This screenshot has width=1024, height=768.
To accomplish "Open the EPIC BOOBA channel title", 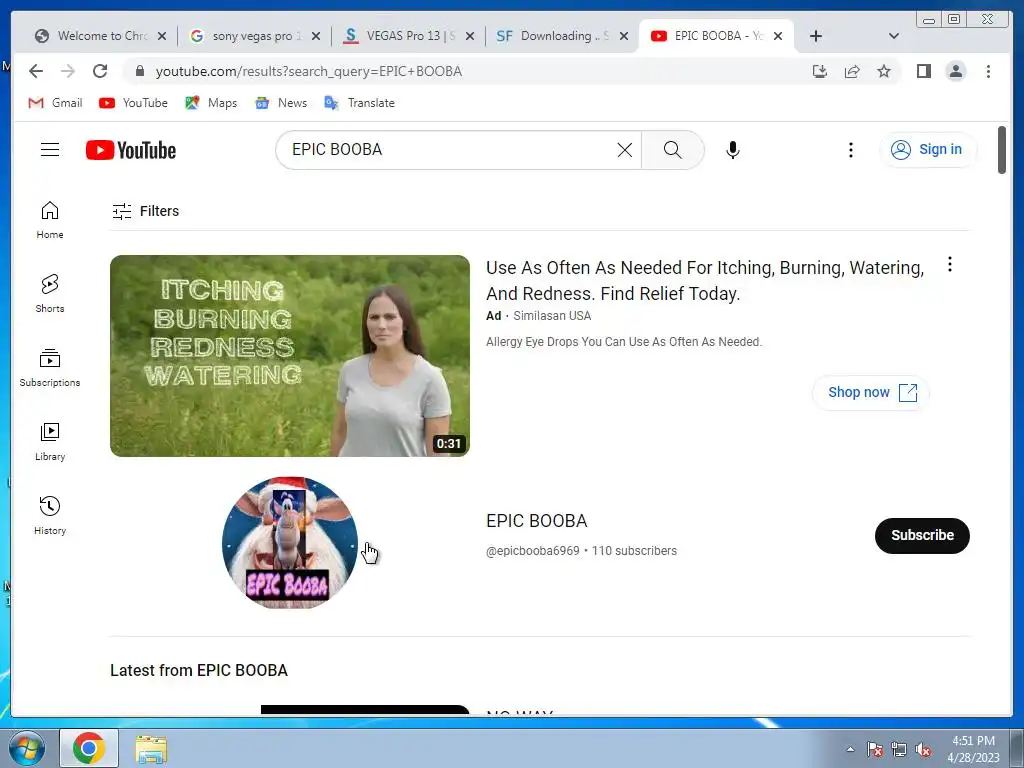I will click(x=536, y=520).
